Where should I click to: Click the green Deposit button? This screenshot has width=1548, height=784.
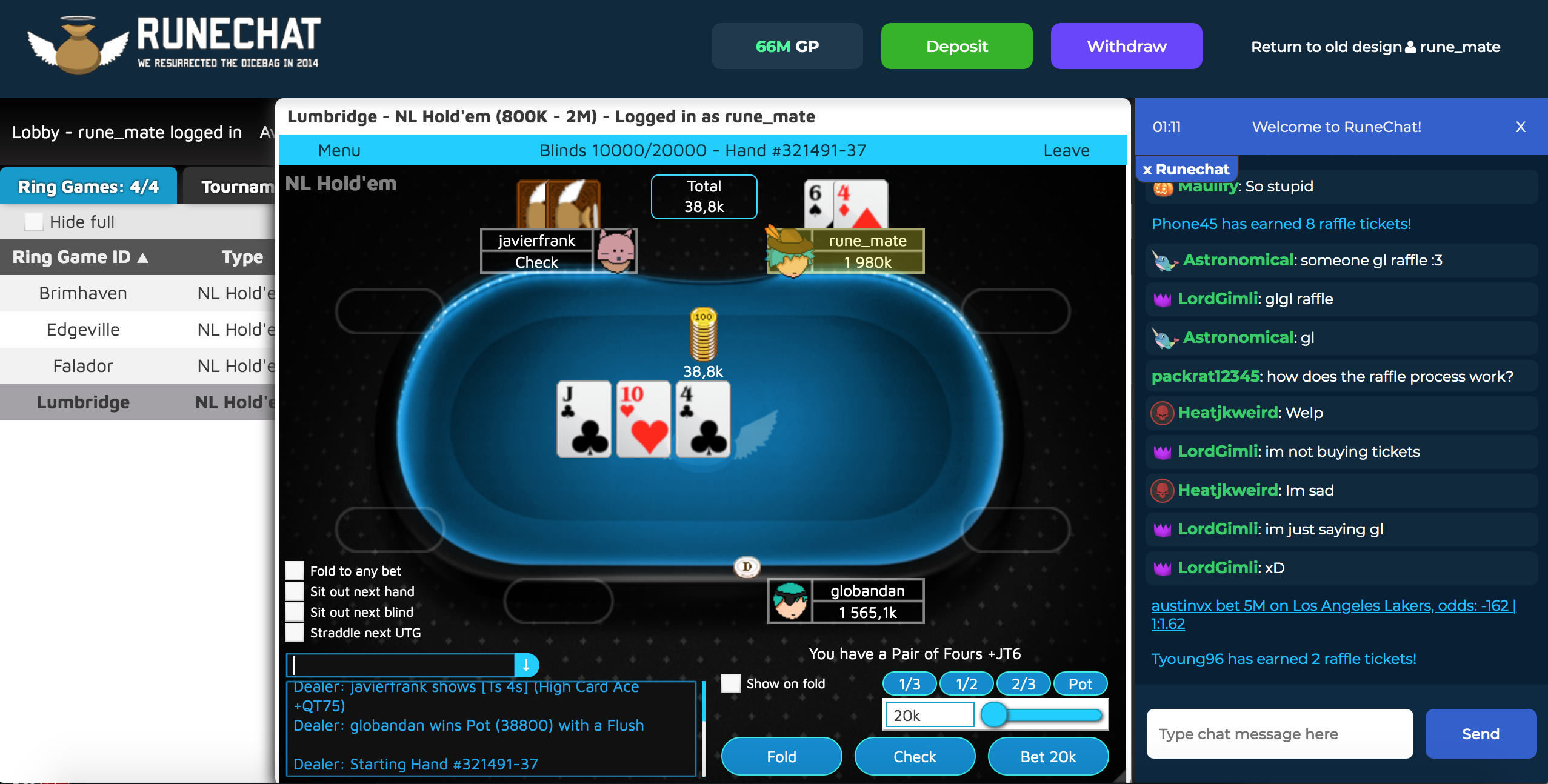pos(956,46)
